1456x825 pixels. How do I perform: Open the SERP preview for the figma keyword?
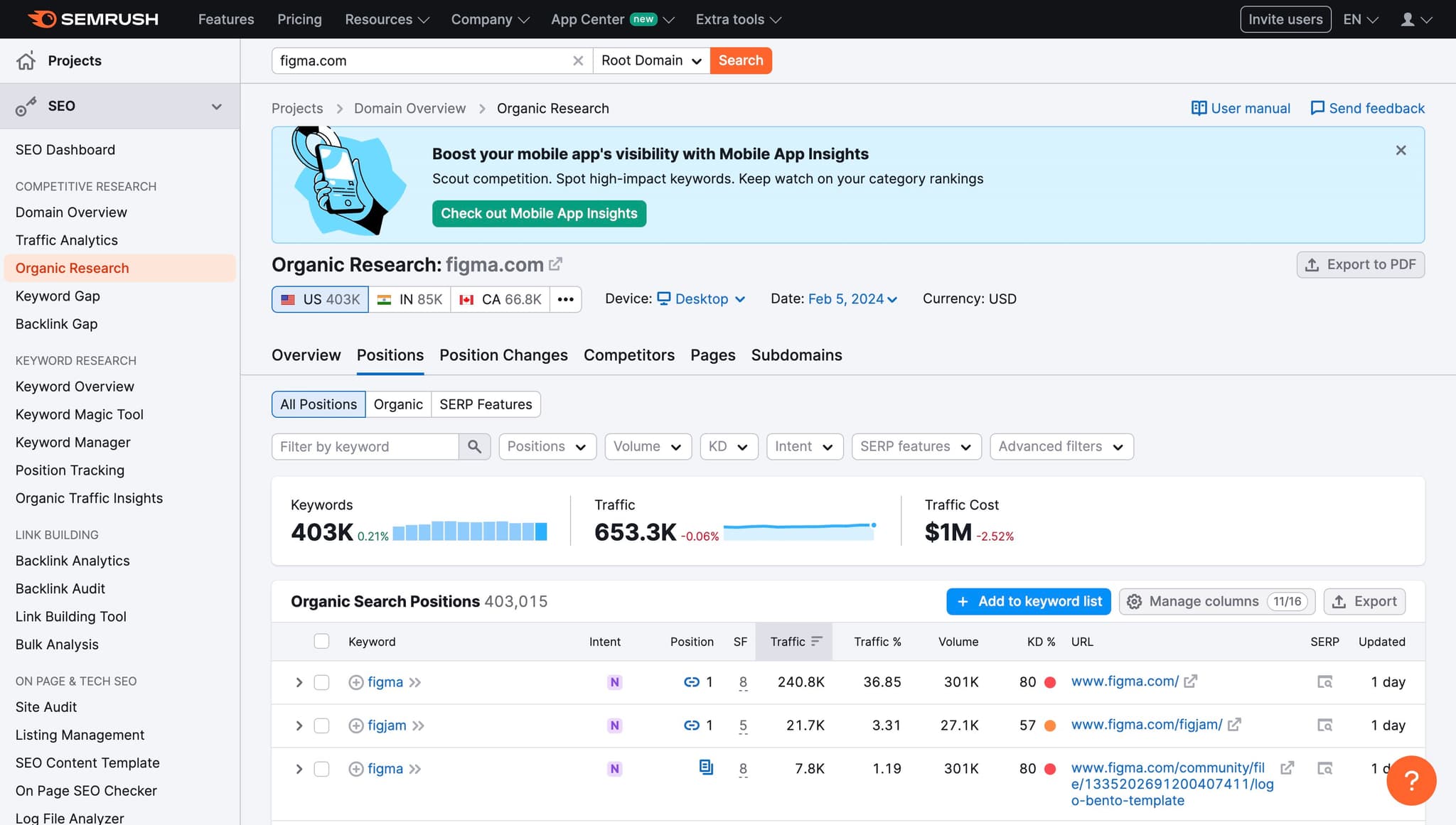1325,681
